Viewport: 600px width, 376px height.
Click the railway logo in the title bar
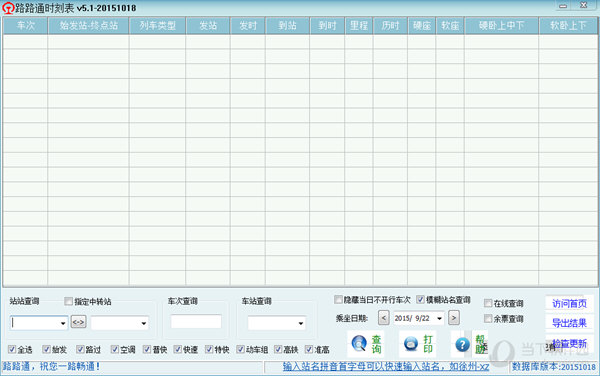[x=8, y=8]
